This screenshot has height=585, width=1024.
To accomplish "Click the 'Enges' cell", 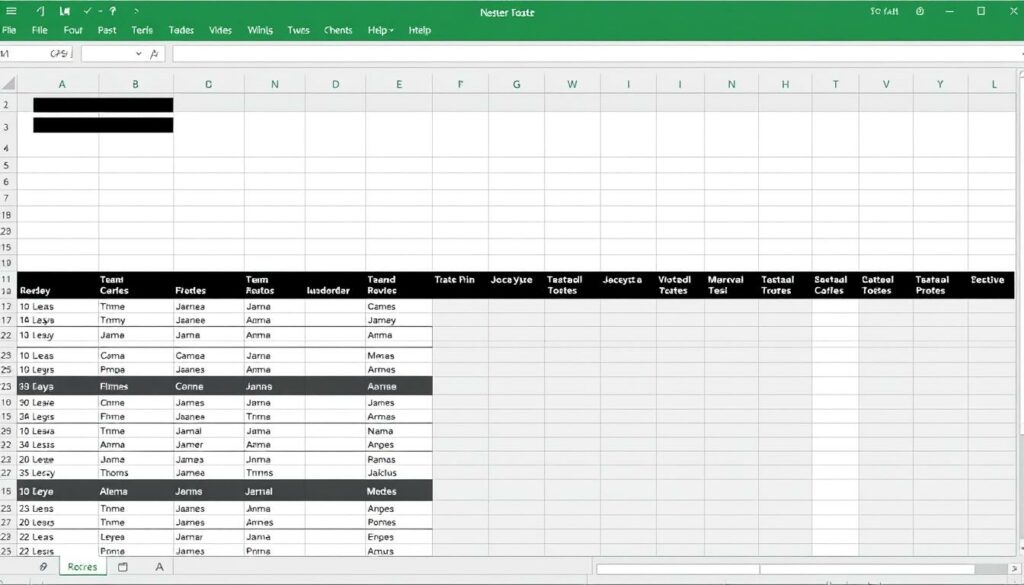I will (381, 537).
